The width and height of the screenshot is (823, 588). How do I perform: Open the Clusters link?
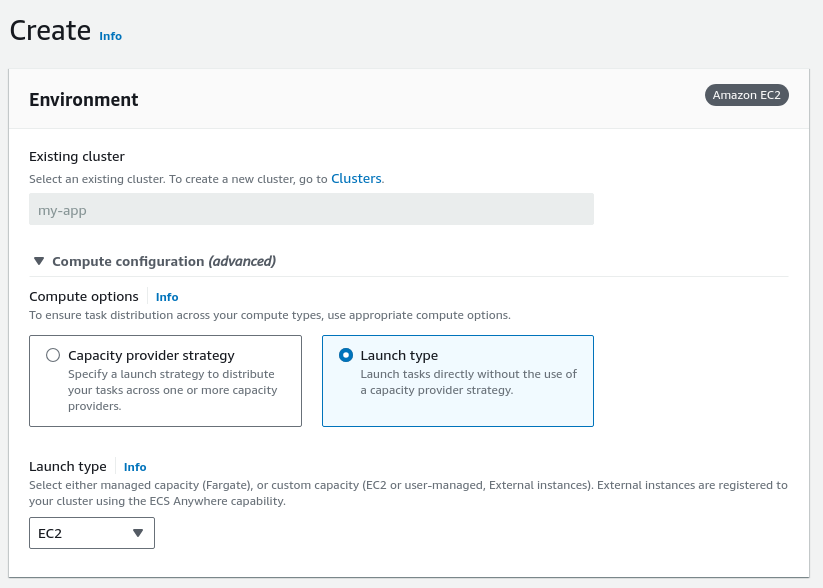[x=356, y=178]
